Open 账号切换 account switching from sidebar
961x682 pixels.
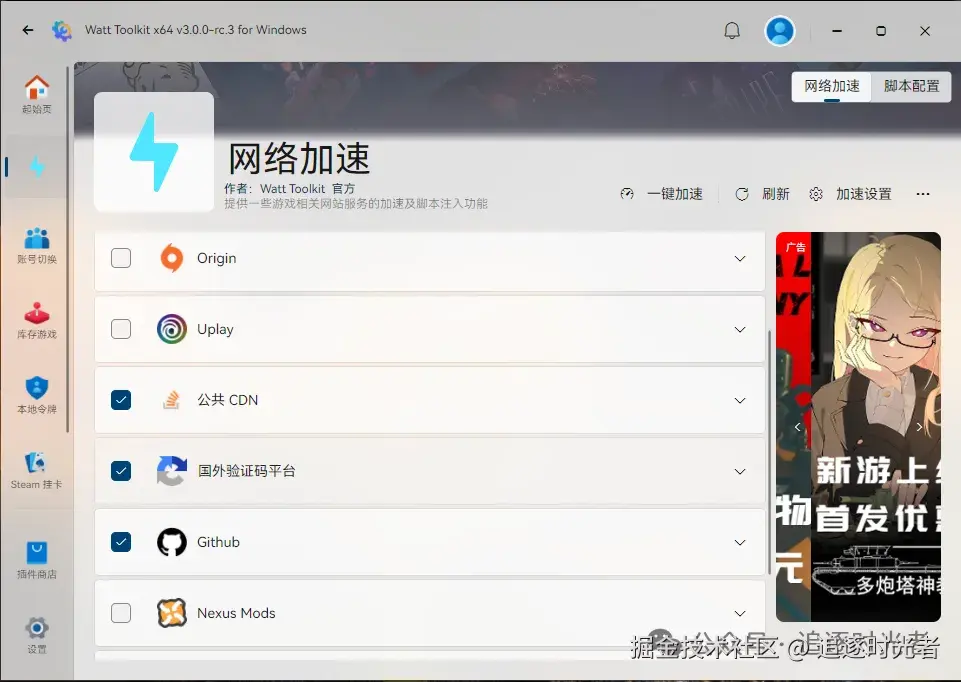(x=37, y=240)
